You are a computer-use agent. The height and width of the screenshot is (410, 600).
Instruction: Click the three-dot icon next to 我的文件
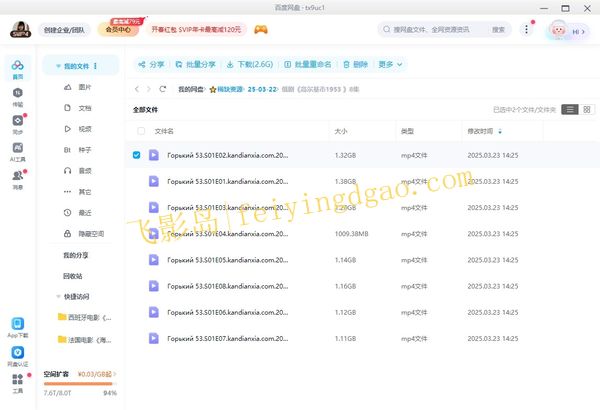click(x=95, y=66)
